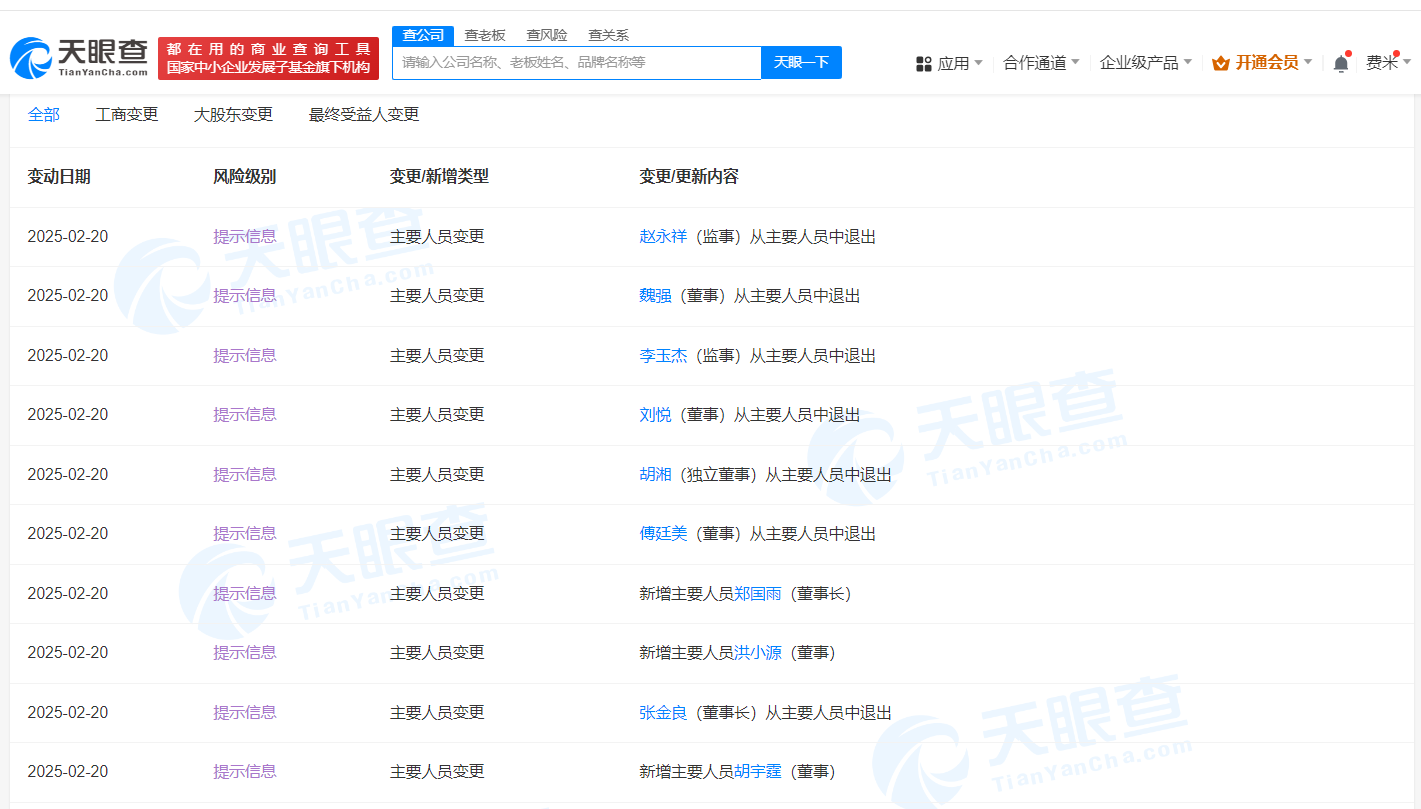
Task: Select the 工商变更 filter tab
Action: 127,114
